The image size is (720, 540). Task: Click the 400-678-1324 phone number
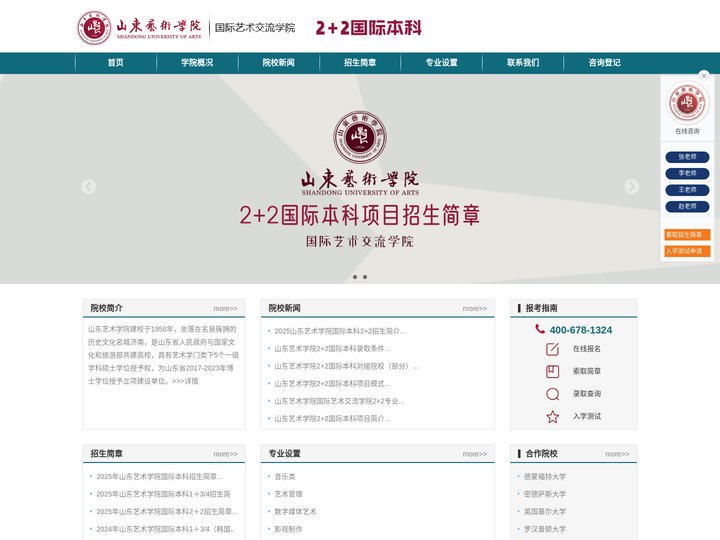pos(581,330)
